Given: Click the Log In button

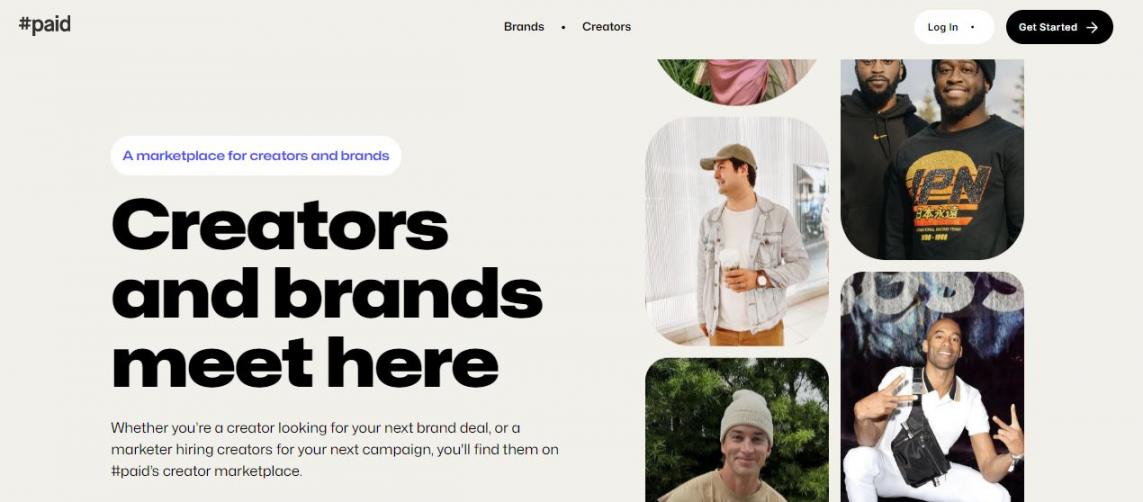Looking at the screenshot, I should coord(954,27).
